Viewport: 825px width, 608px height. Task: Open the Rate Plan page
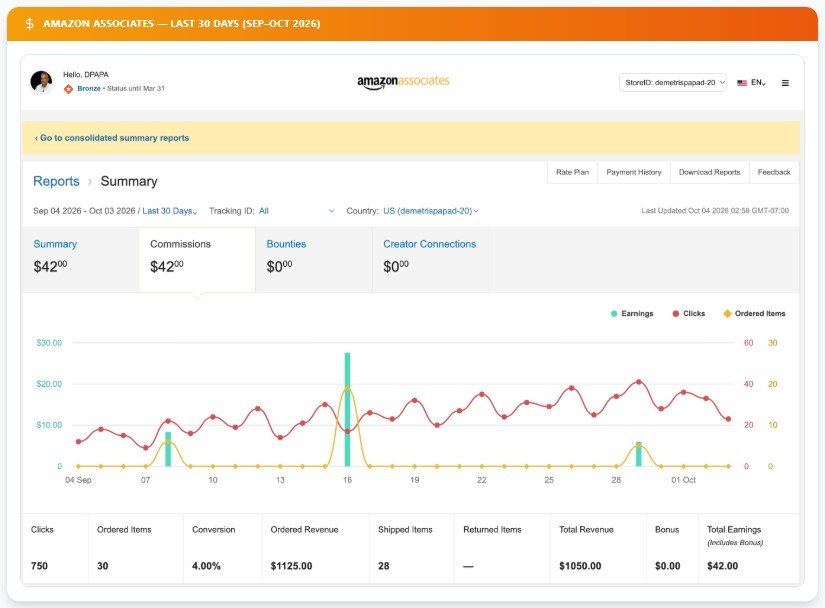572,172
